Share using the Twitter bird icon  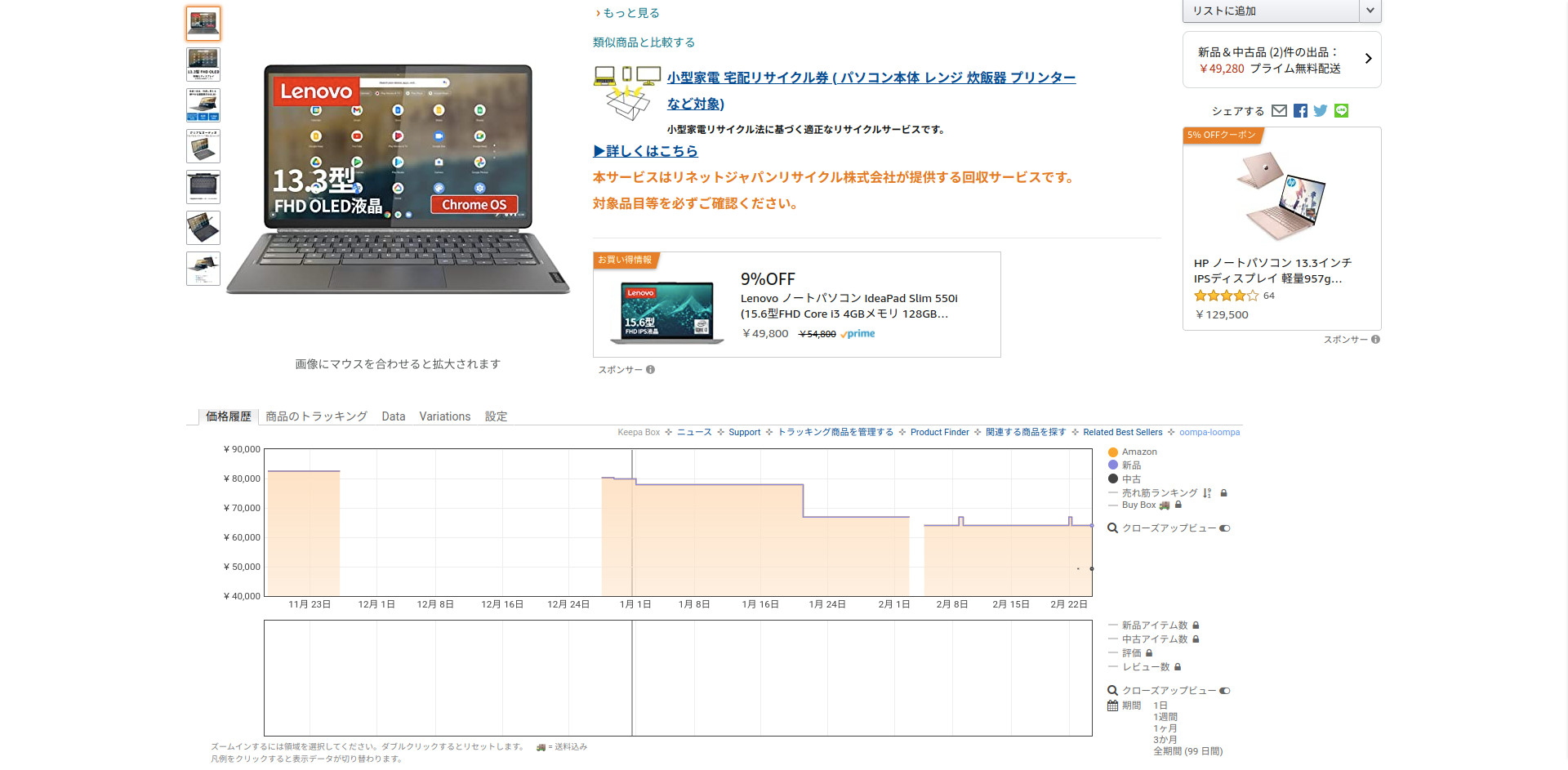point(1321,111)
